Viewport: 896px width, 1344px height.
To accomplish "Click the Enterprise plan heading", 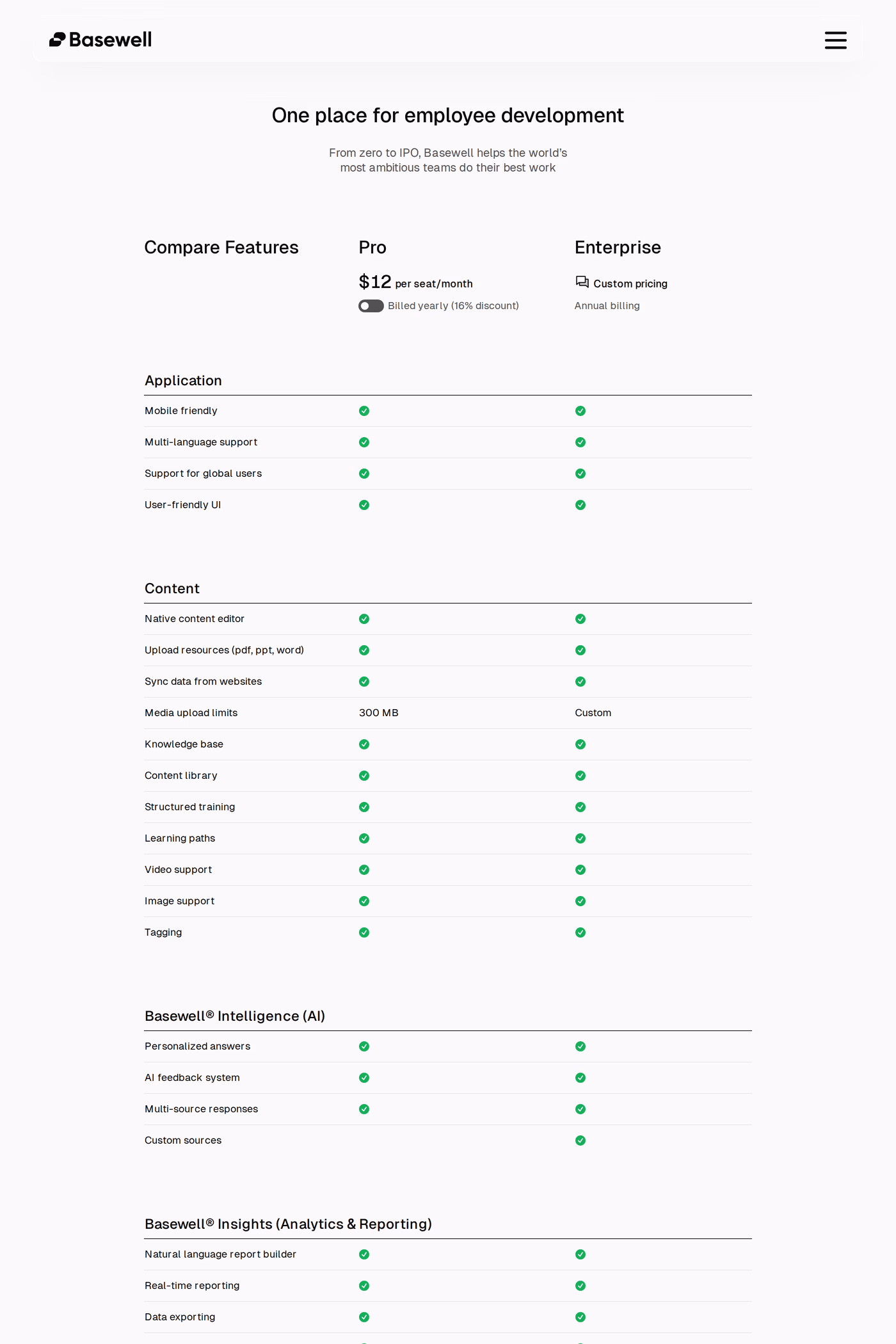I will point(618,247).
